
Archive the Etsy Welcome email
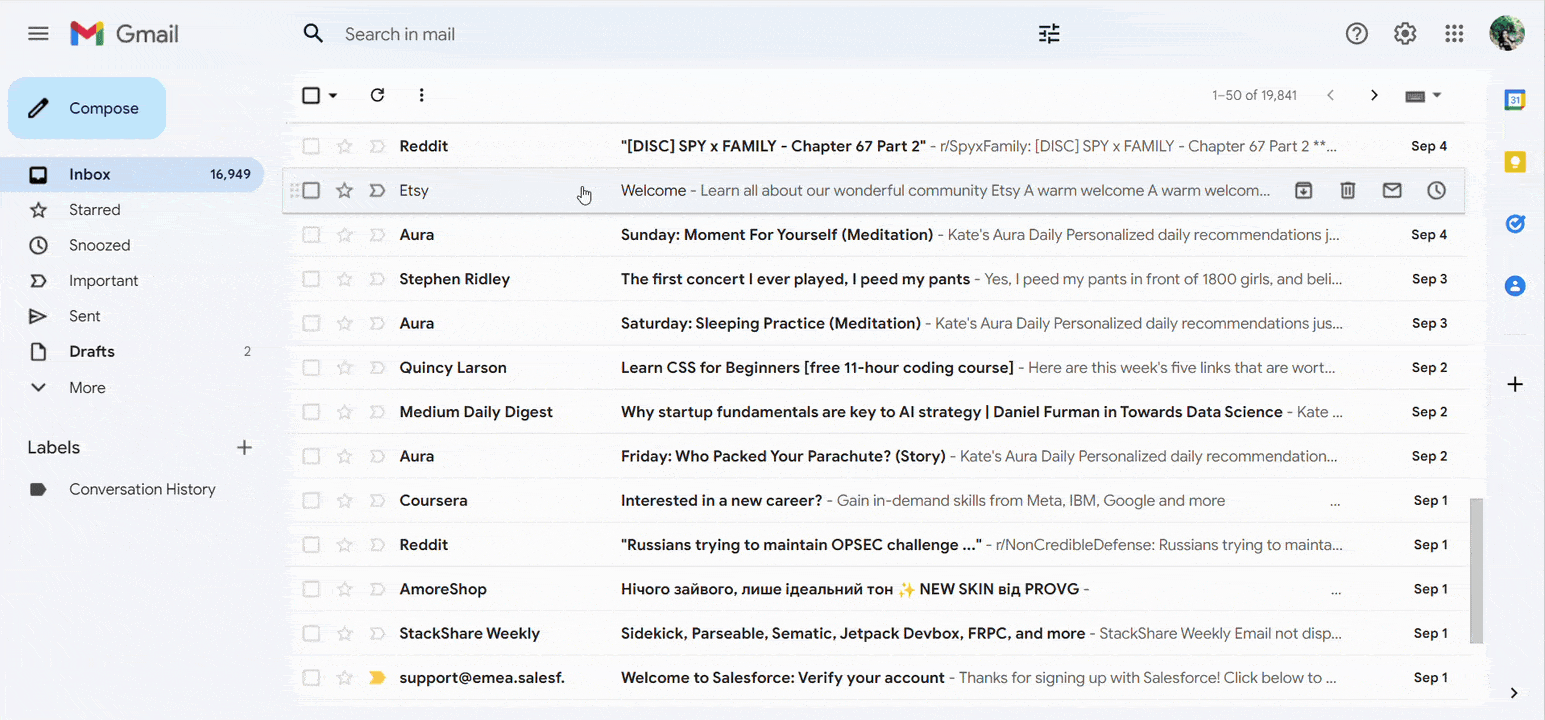[1303, 190]
